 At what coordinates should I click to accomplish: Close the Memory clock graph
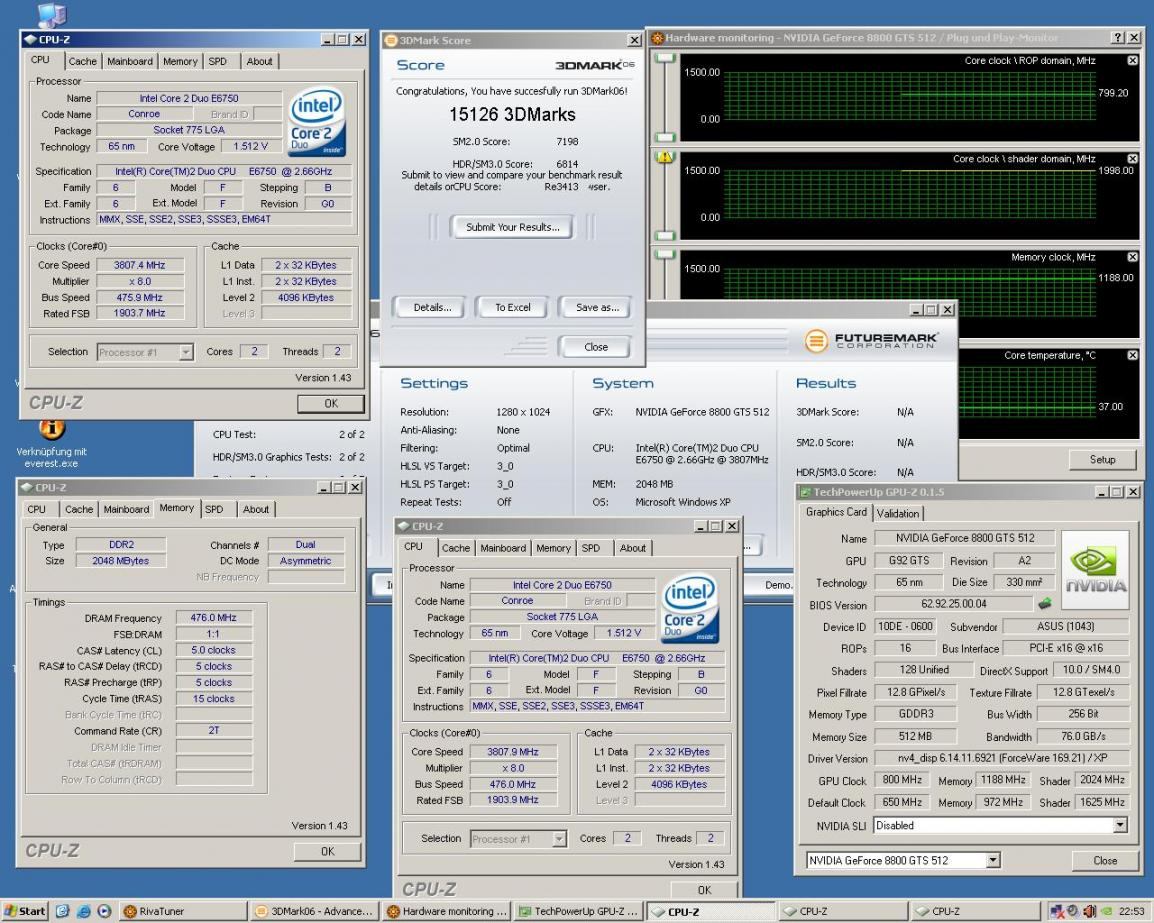coord(1132,257)
